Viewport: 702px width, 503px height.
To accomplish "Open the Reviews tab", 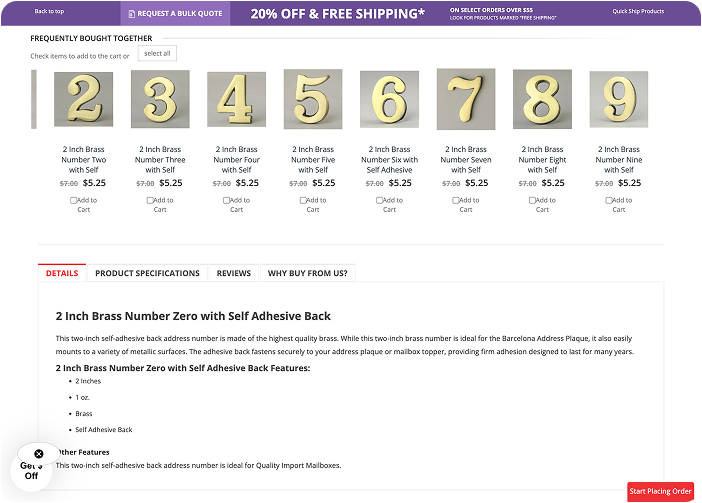I will pos(234,273).
